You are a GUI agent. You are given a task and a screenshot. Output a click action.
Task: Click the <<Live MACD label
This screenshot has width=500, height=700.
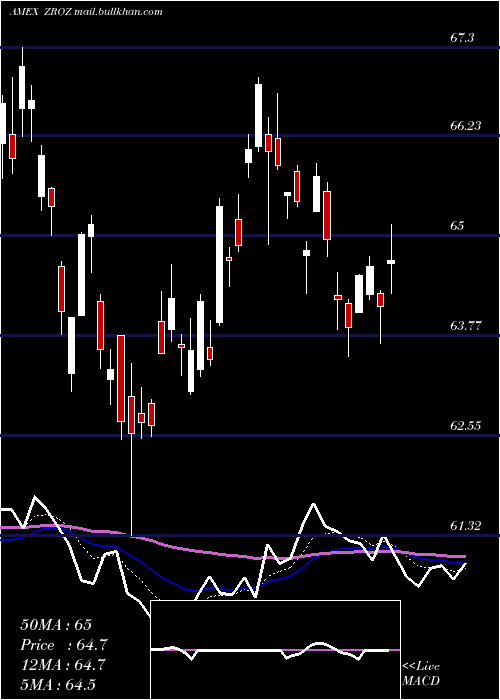421,673
